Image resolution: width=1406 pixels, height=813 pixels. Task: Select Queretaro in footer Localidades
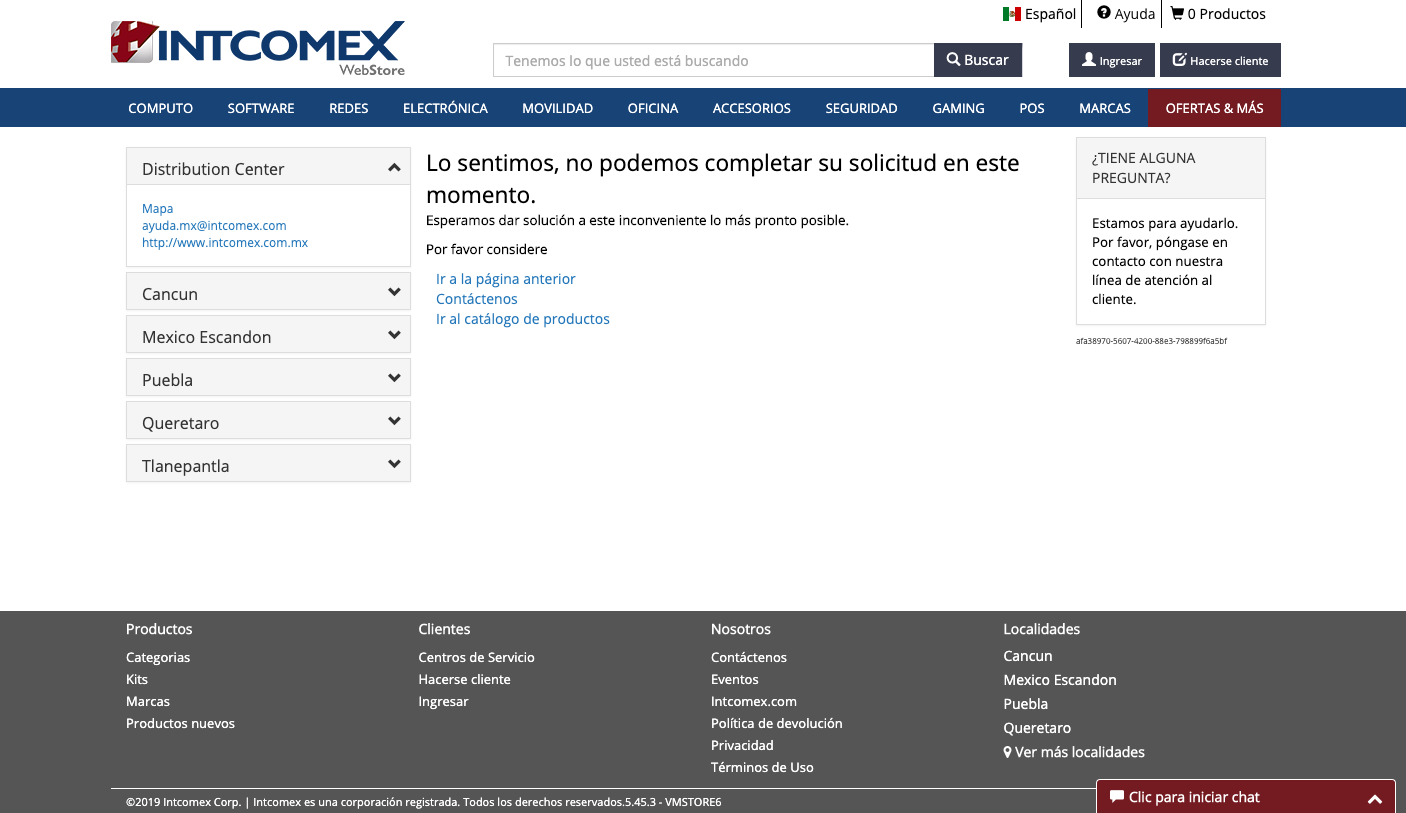[x=1037, y=728]
